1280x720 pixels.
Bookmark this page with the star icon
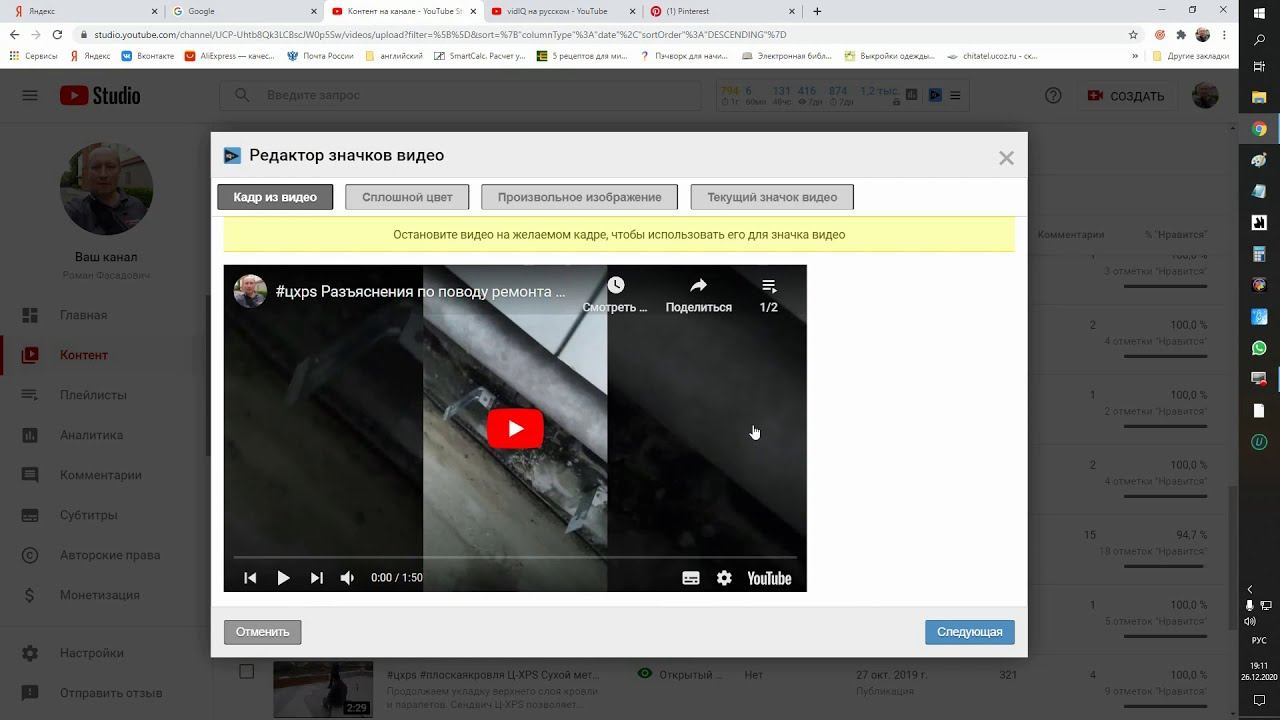(1133, 35)
